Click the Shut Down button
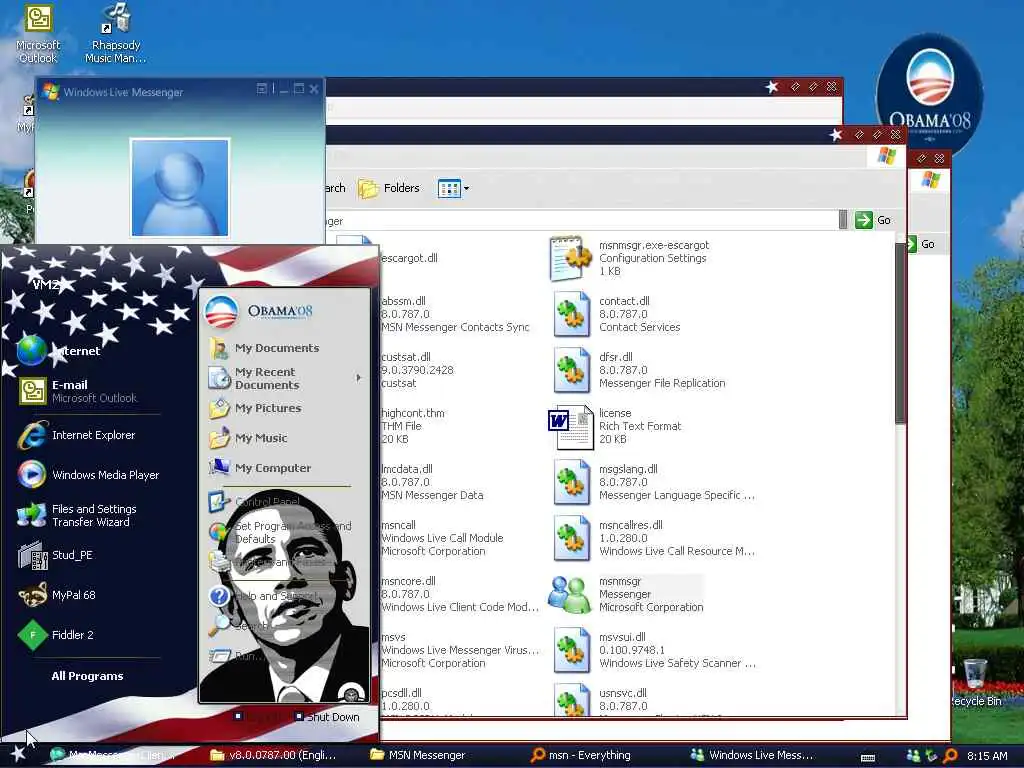This screenshot has width=1024, height=768. (x=326, y=717)
